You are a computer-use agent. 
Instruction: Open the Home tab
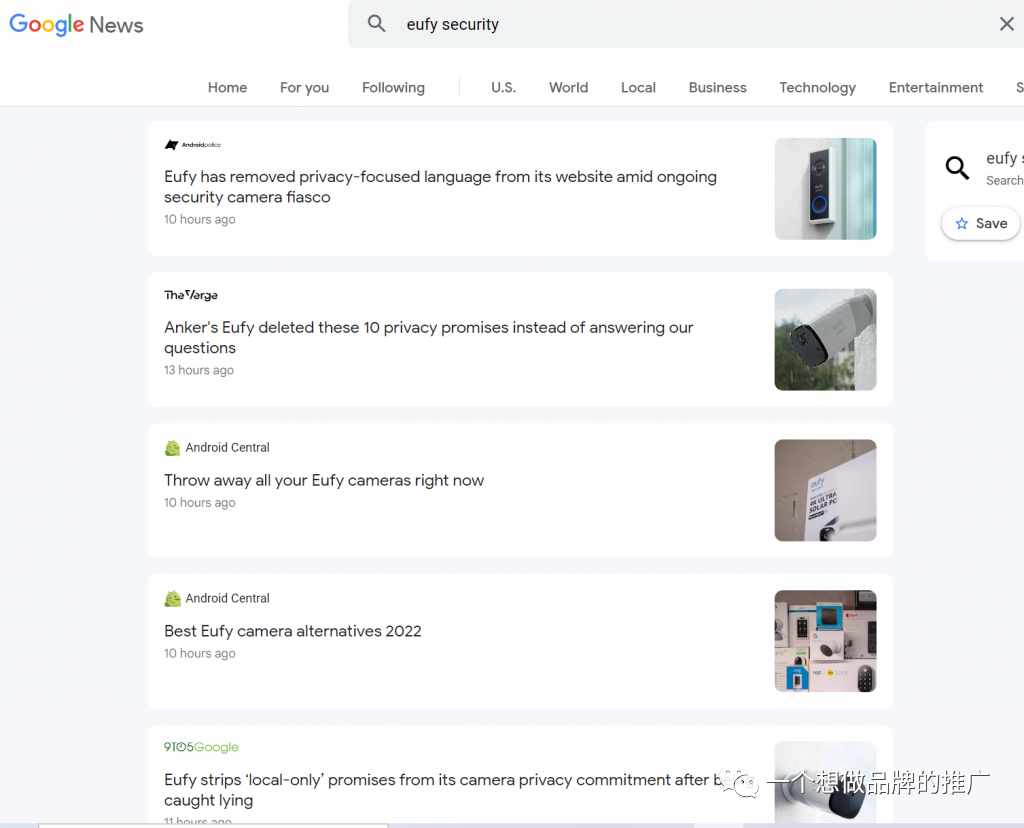[227, 88]
